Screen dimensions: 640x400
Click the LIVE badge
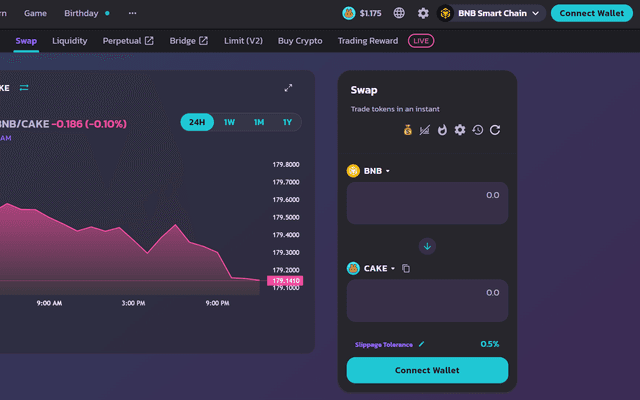pos(421,41)
